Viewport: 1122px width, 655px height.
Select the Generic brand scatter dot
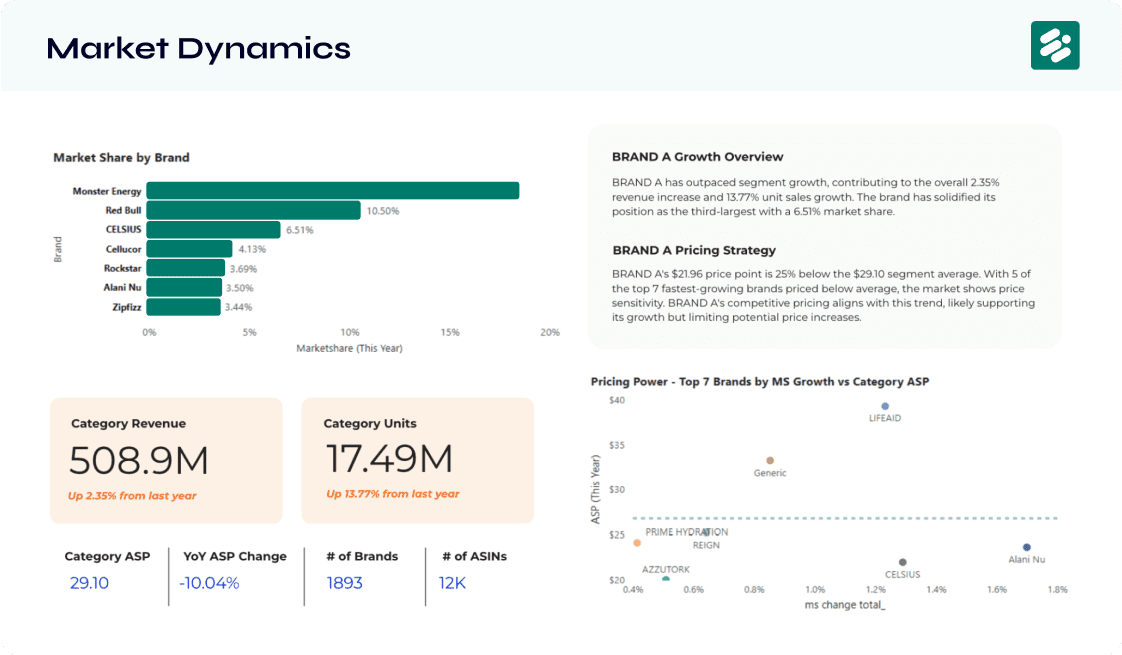[x=770, y=460]
